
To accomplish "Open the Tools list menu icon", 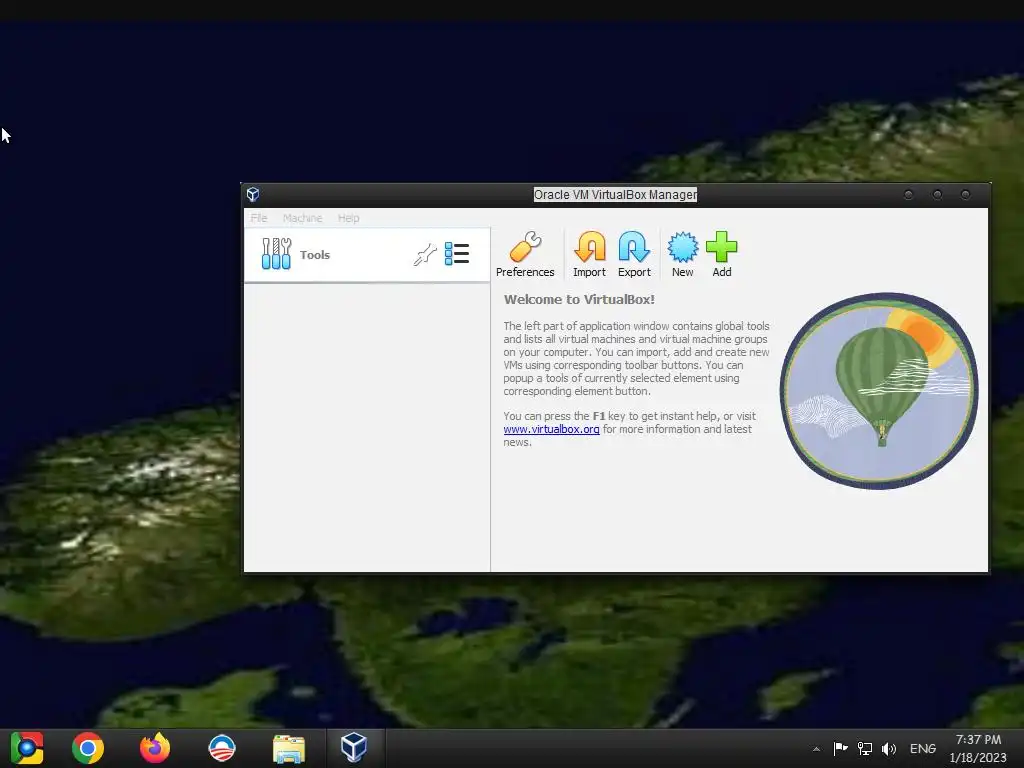I will click(x=456, y=253).
